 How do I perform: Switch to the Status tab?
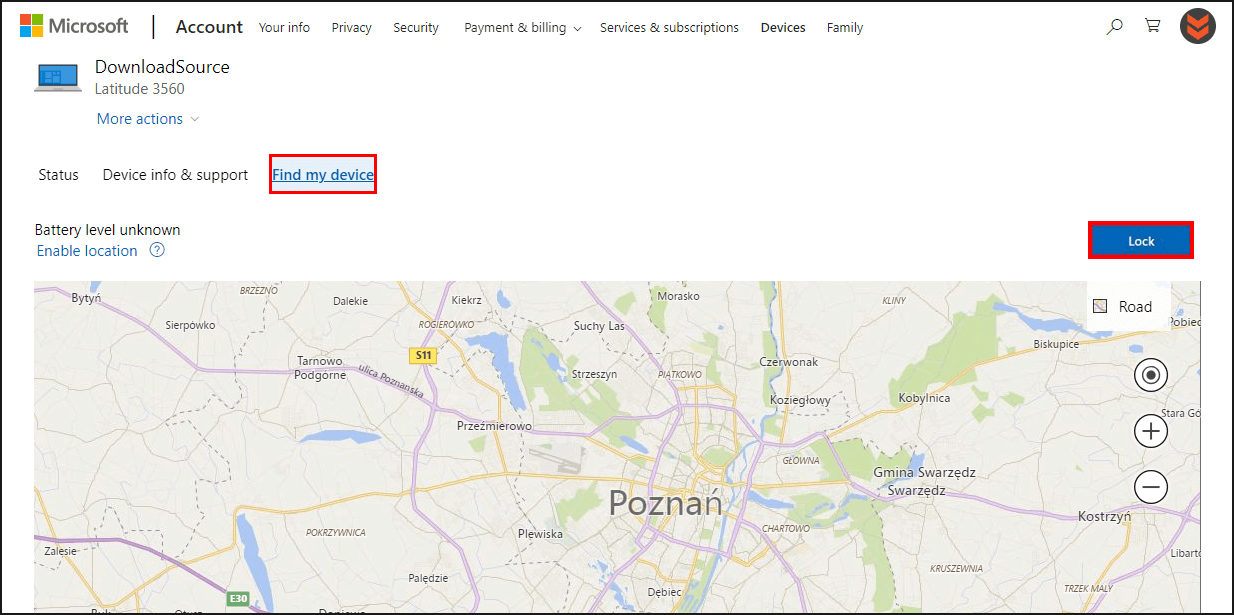click(58, 175)
